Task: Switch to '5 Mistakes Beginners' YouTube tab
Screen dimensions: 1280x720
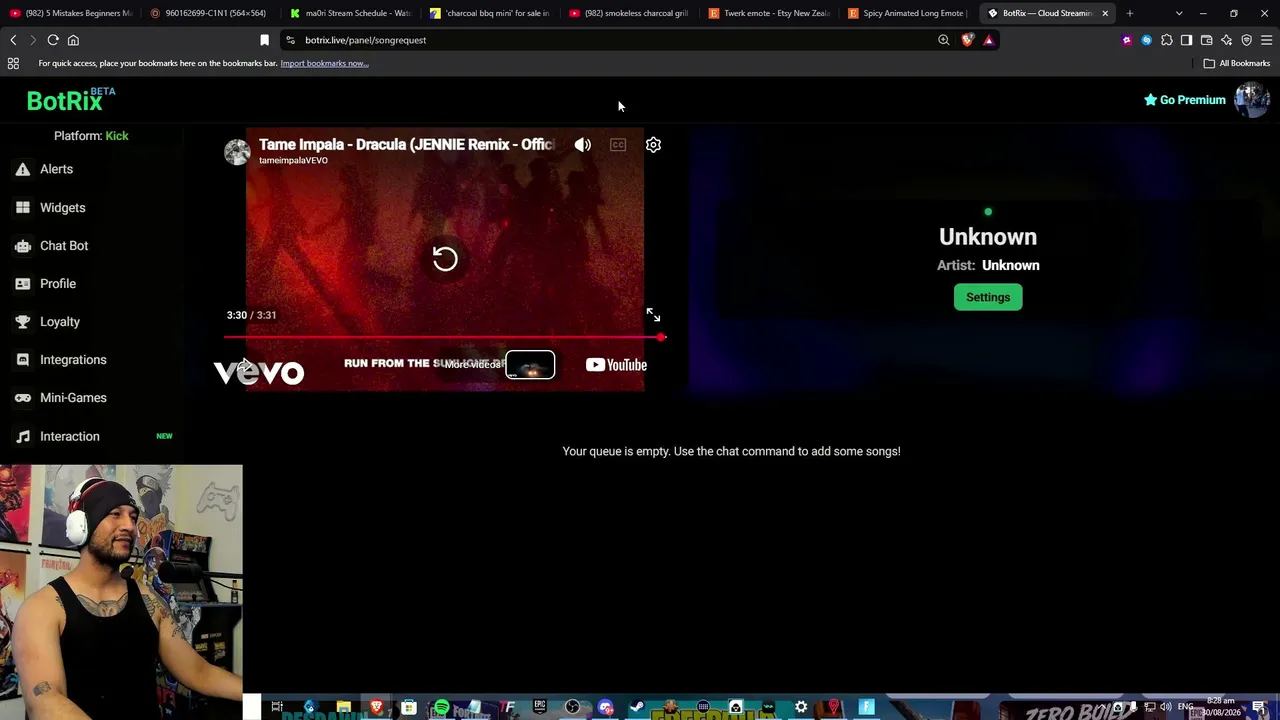Action: tap(71, 13)
